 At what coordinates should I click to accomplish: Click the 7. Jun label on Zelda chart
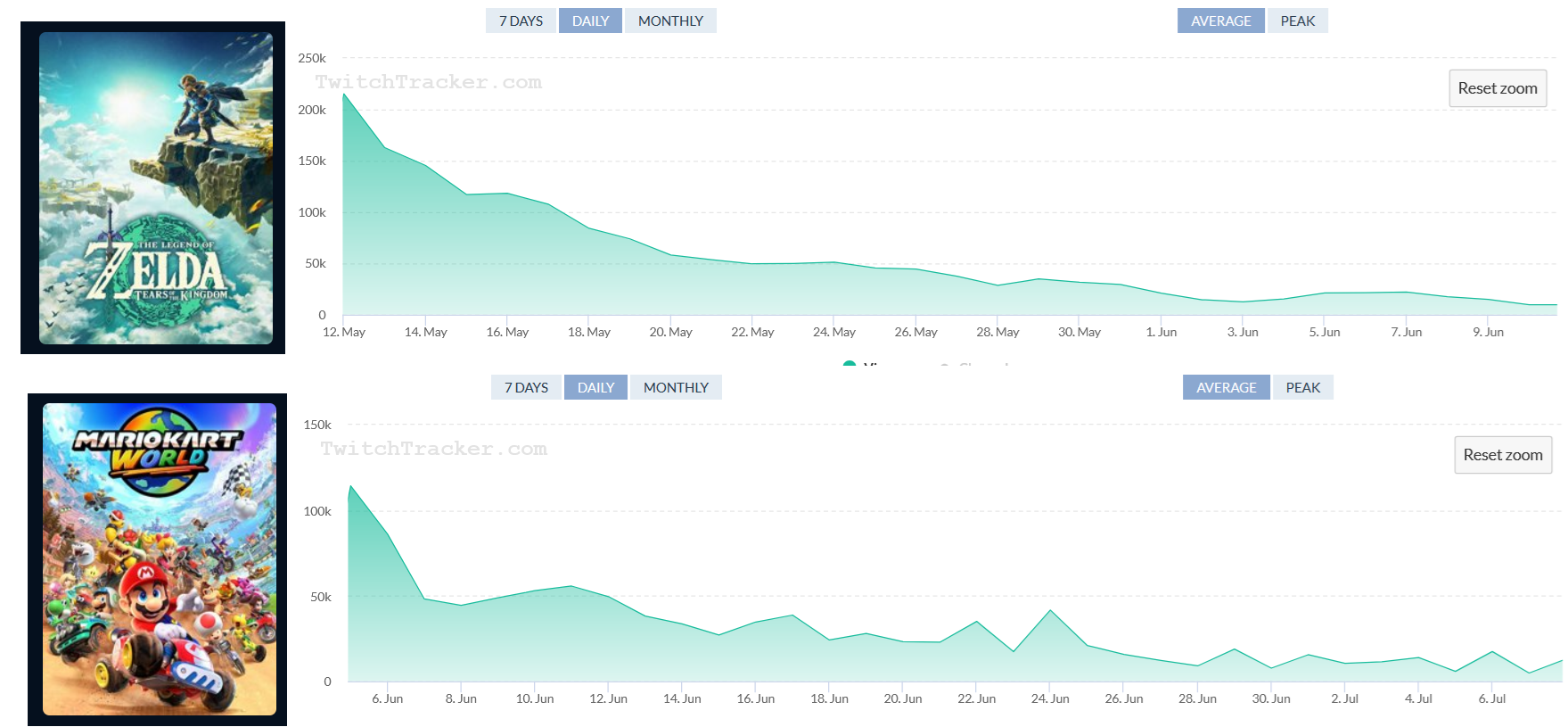pyautogui.click(x=1406, y=332)
